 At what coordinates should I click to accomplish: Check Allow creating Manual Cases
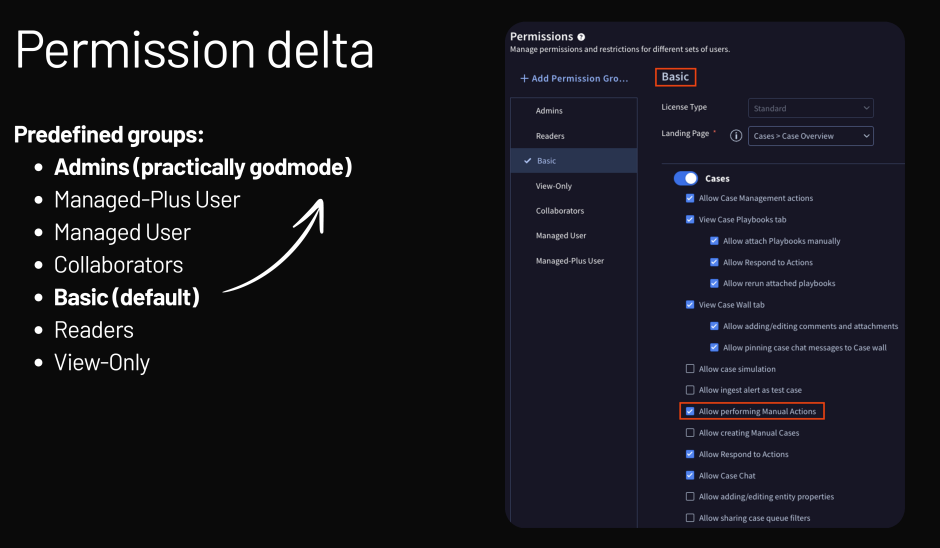pos(690,433)
